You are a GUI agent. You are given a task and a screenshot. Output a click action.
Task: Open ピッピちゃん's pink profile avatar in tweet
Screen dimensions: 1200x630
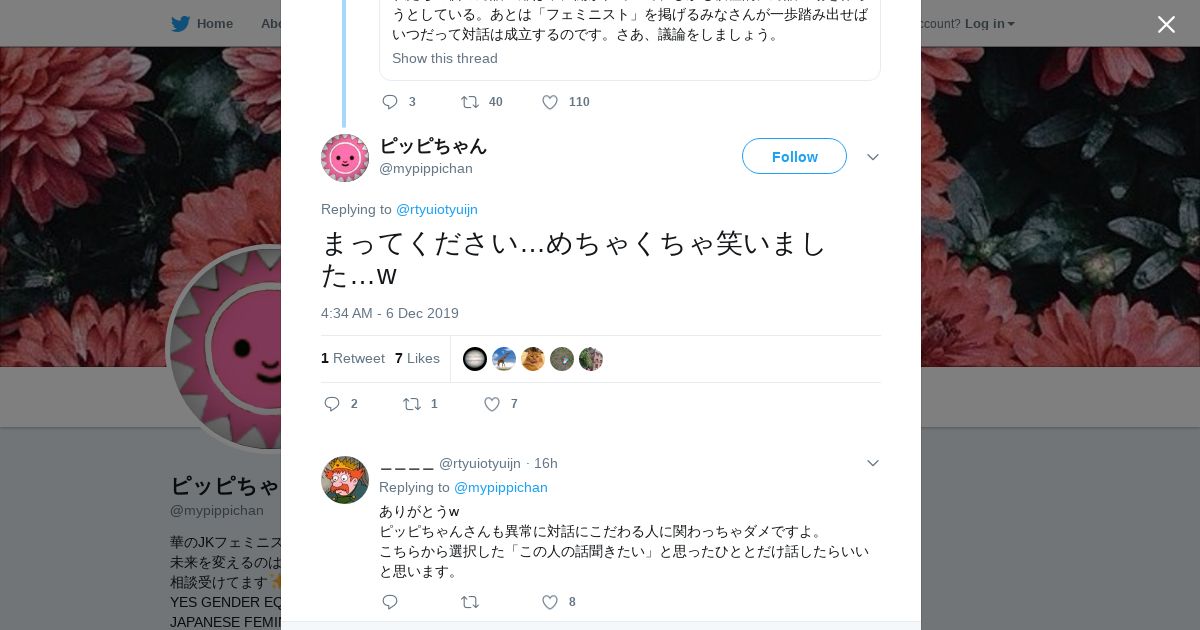(345, 158)
